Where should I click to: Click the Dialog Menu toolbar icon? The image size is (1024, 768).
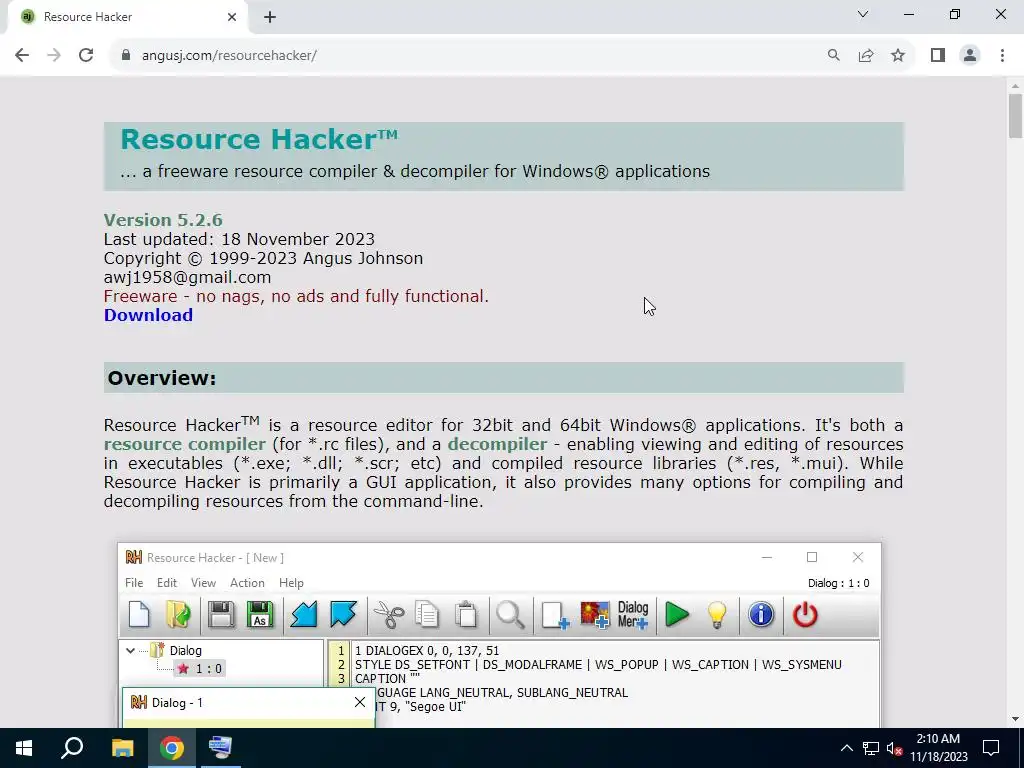(x=633, y=615)
